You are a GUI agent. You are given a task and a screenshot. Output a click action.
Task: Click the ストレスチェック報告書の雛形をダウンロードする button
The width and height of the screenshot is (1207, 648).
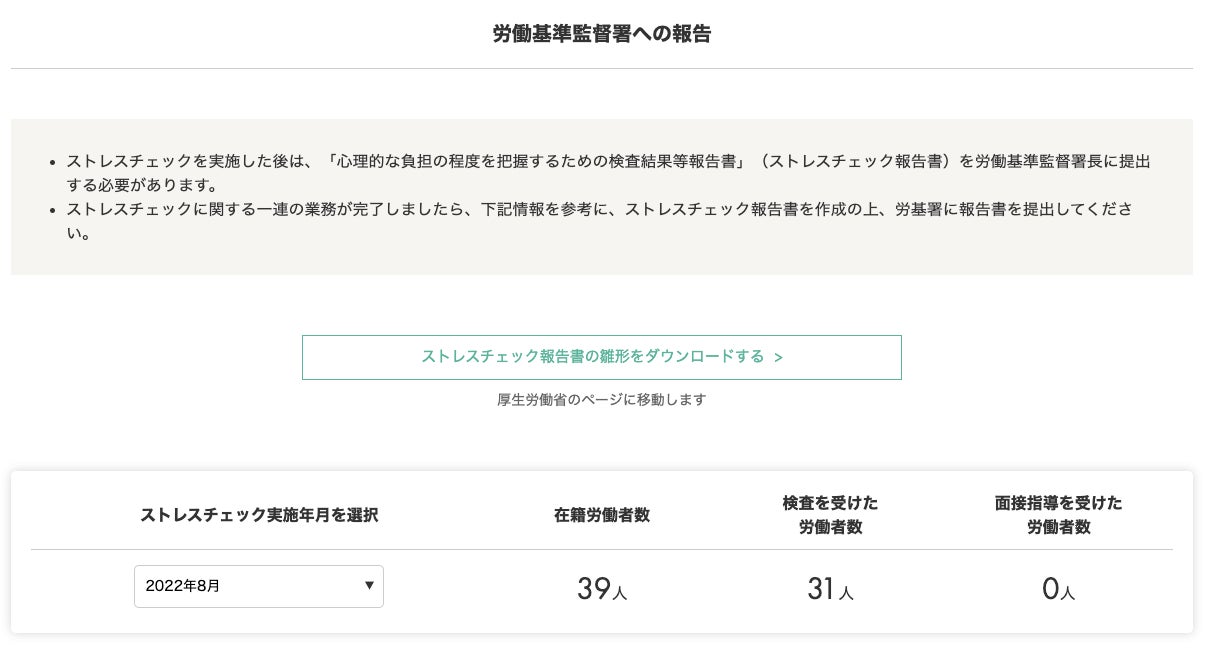601,357
